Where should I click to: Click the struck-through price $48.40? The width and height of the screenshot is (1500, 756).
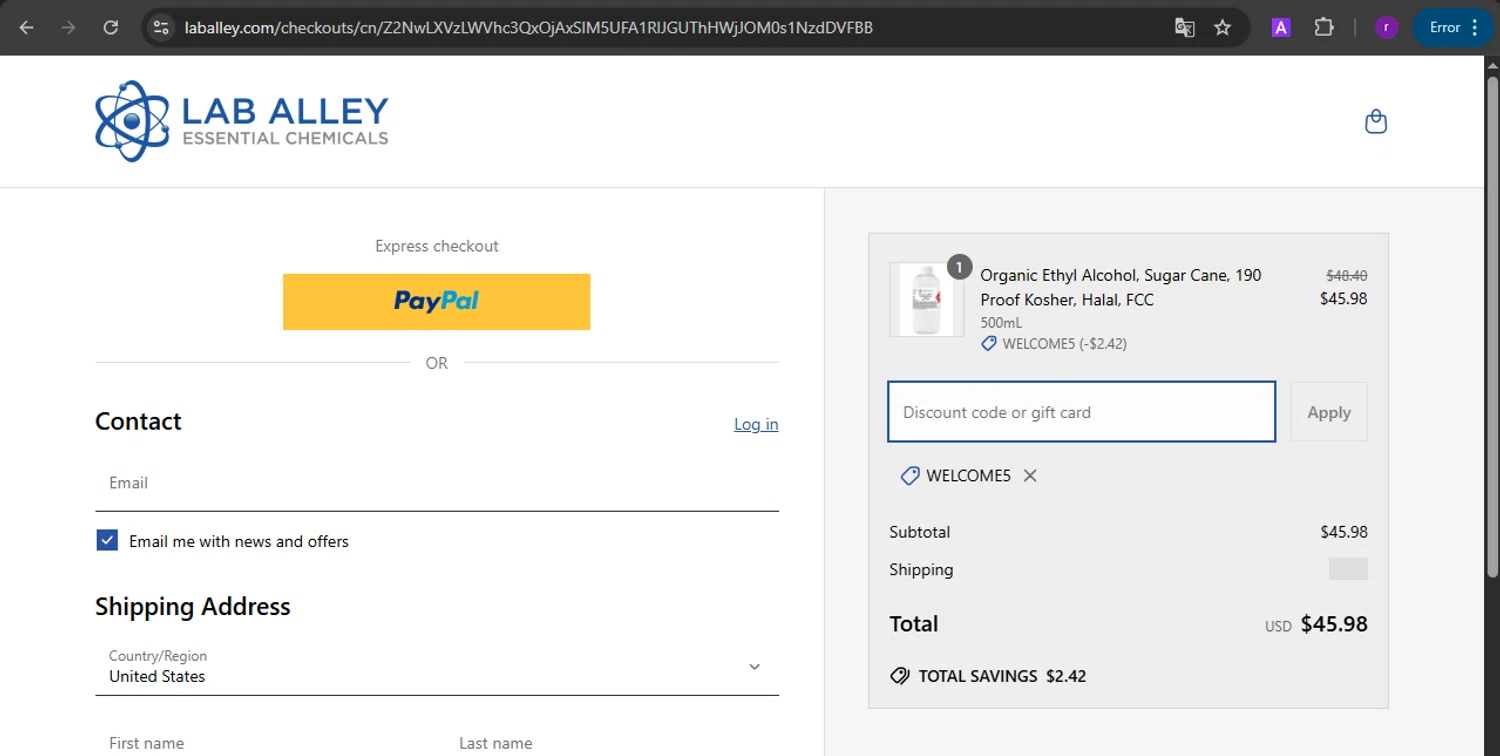[1347, 275]
